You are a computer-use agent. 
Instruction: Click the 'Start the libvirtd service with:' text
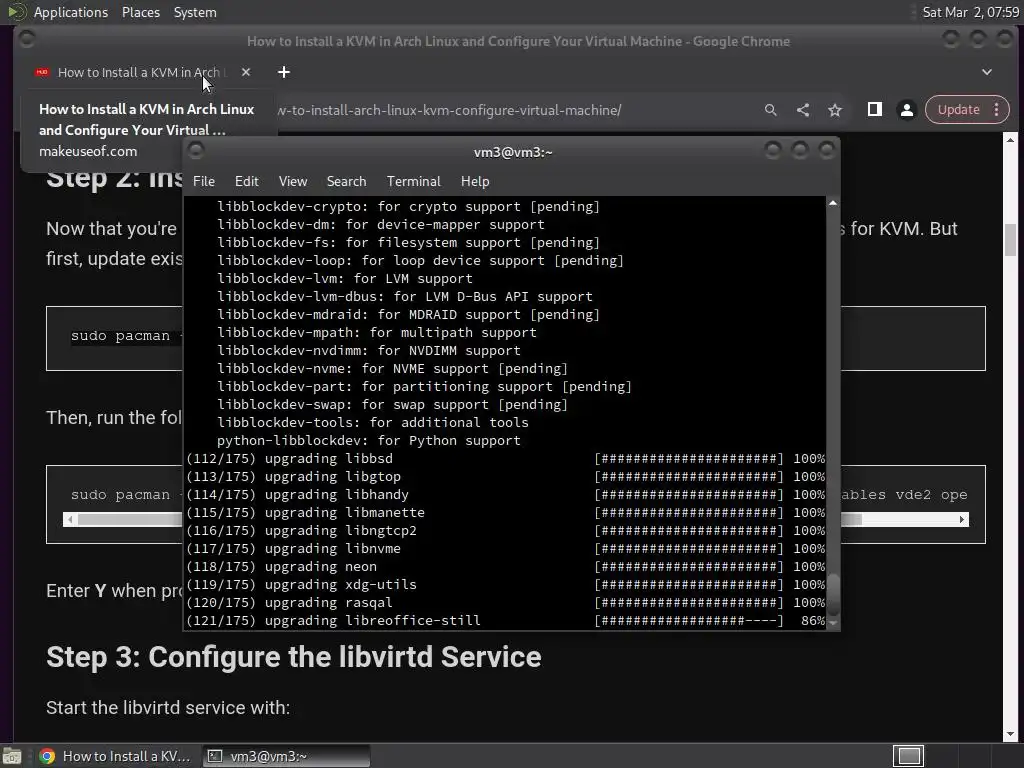168,707
